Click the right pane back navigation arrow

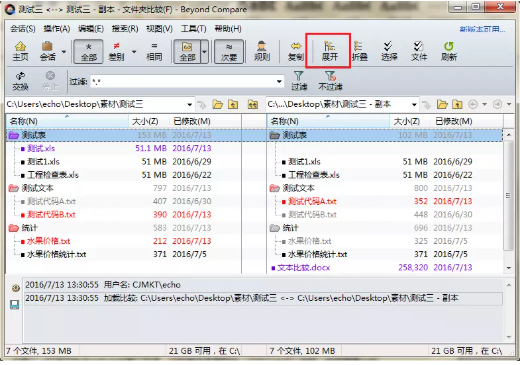473,105
